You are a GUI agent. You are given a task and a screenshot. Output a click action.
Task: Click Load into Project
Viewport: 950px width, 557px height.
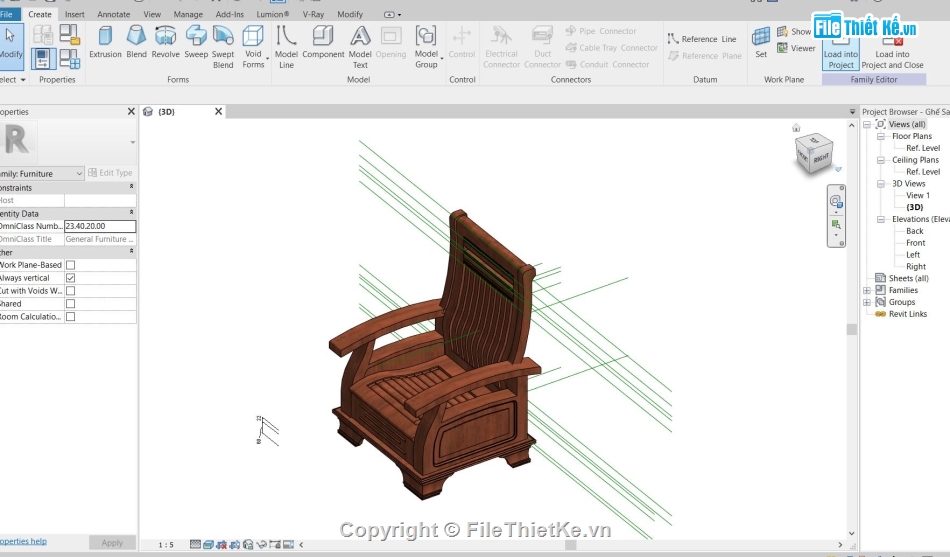tap(841, 53)
